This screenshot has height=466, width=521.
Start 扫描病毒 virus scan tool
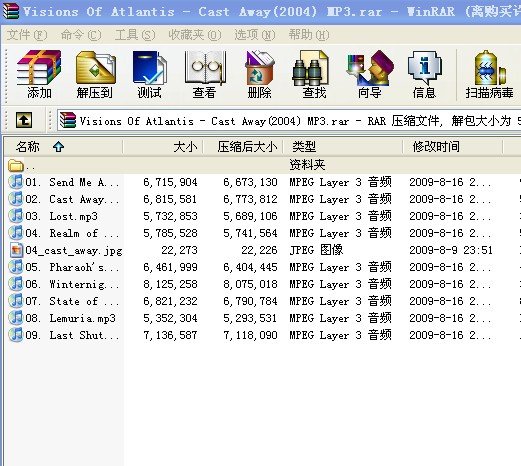tap(489, 74)
